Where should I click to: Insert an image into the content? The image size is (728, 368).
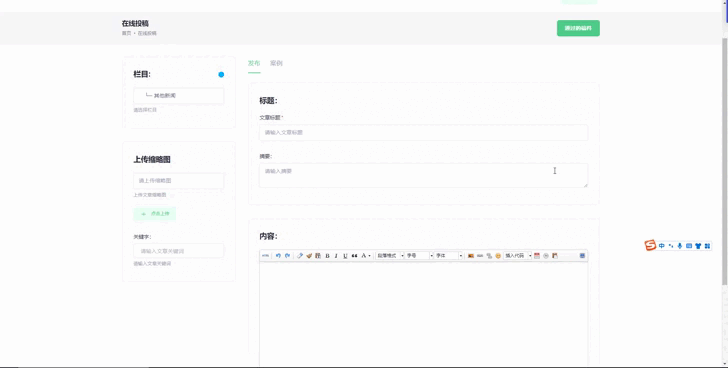pos(471,256)
